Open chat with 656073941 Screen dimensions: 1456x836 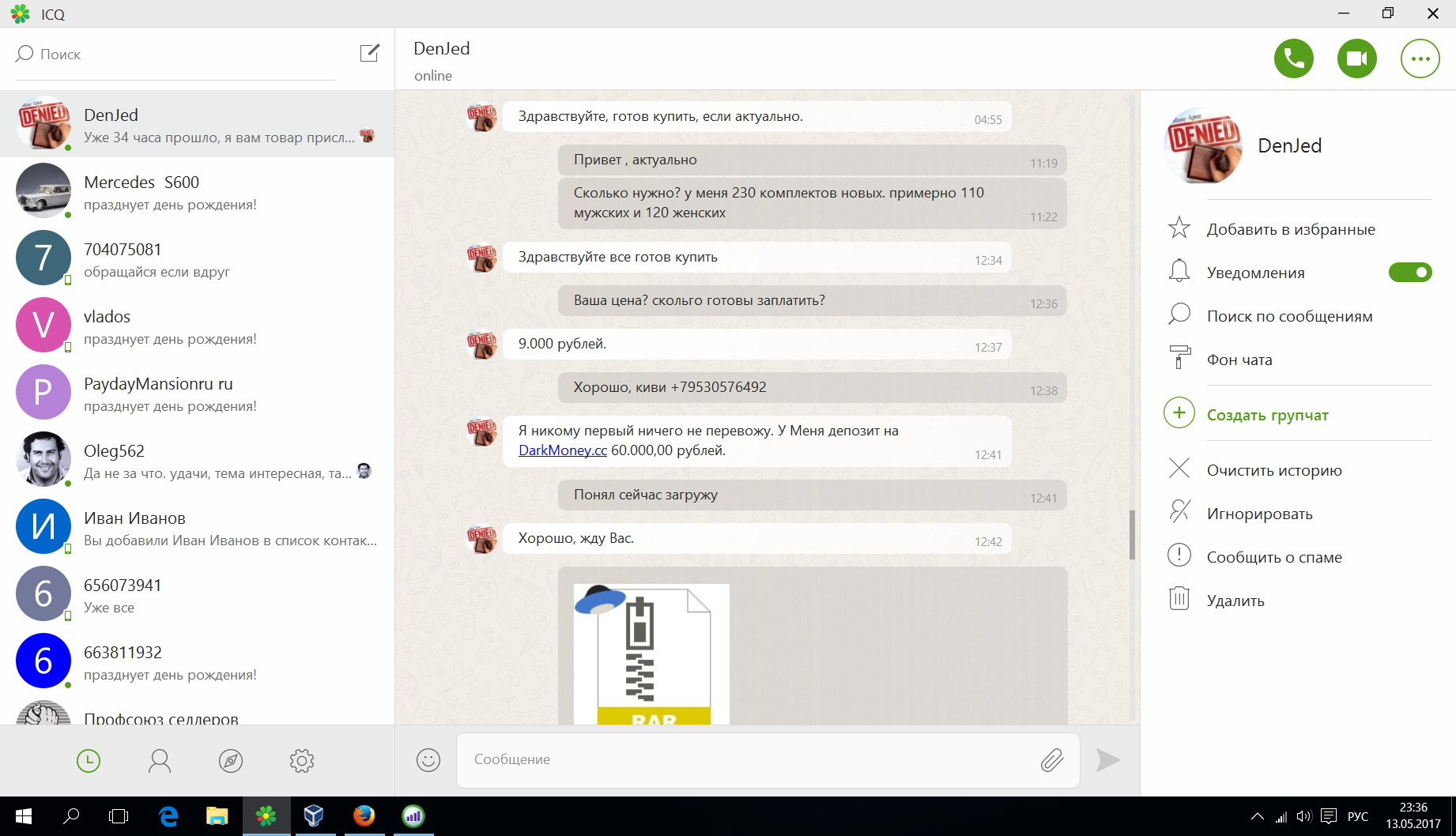tap(198, 594)
